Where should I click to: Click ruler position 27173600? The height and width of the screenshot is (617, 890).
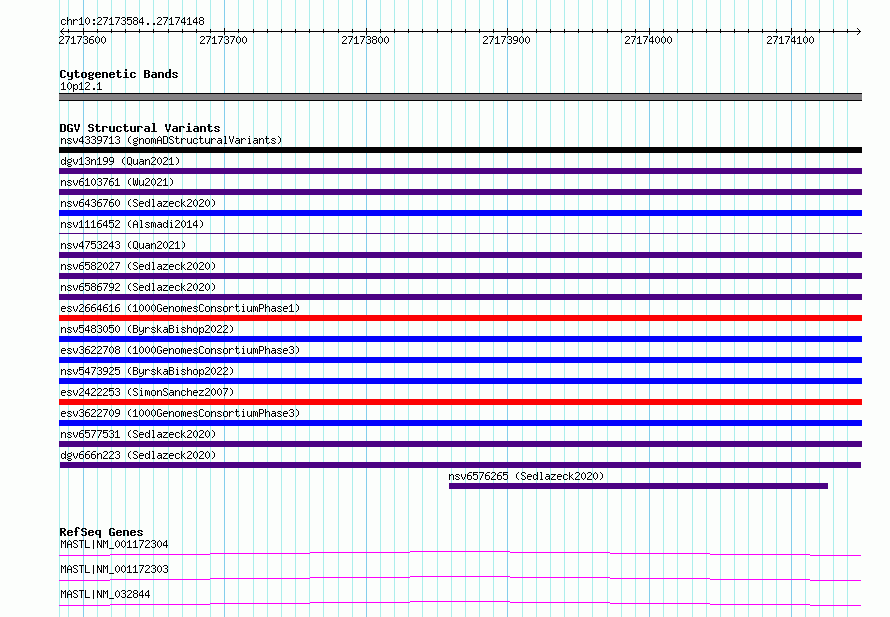(82, 40)
